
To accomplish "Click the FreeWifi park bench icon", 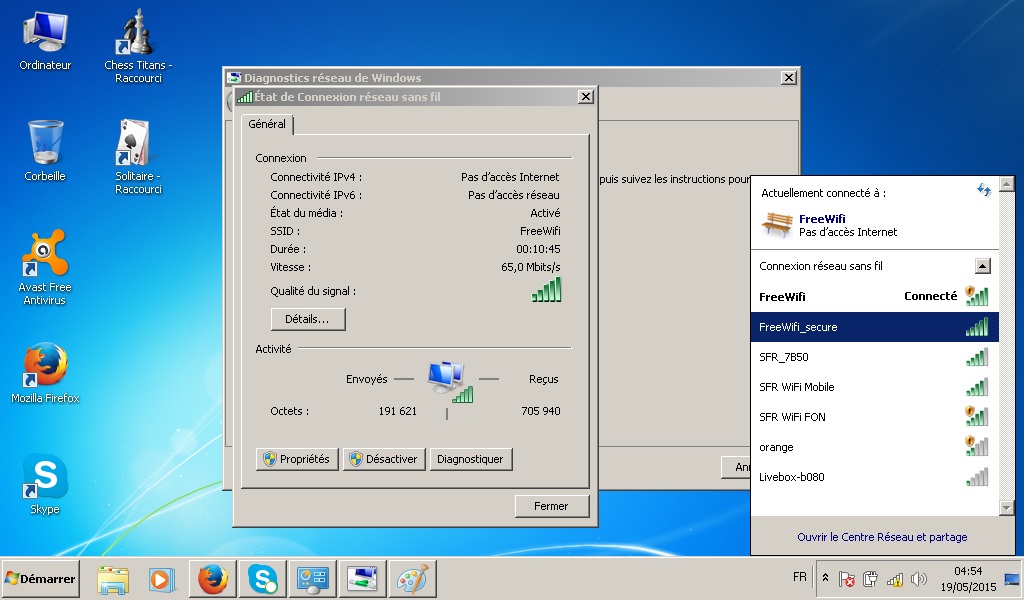I will 777,225.
